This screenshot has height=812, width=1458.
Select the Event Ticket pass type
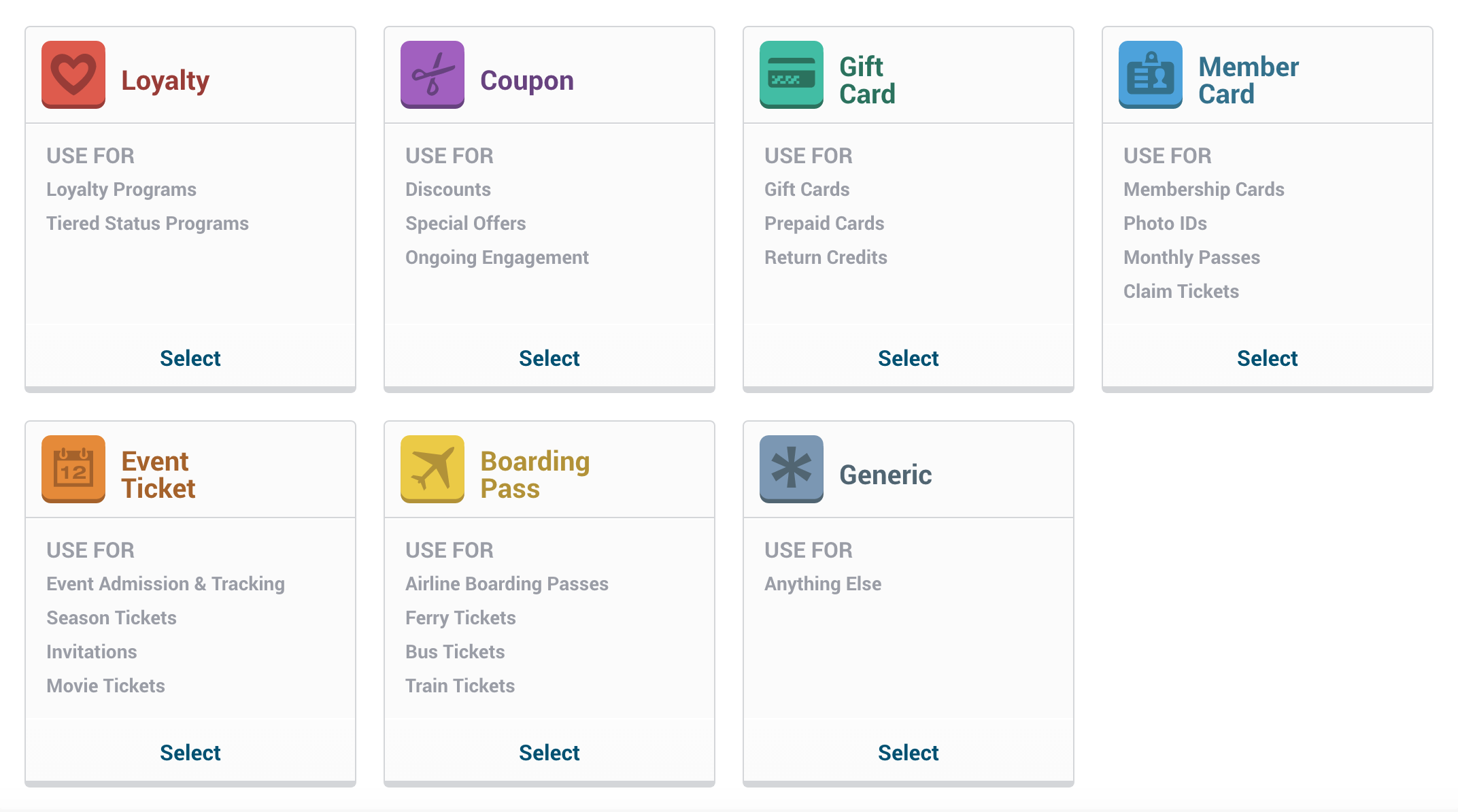pyautogui.click(x=190, y=753)
